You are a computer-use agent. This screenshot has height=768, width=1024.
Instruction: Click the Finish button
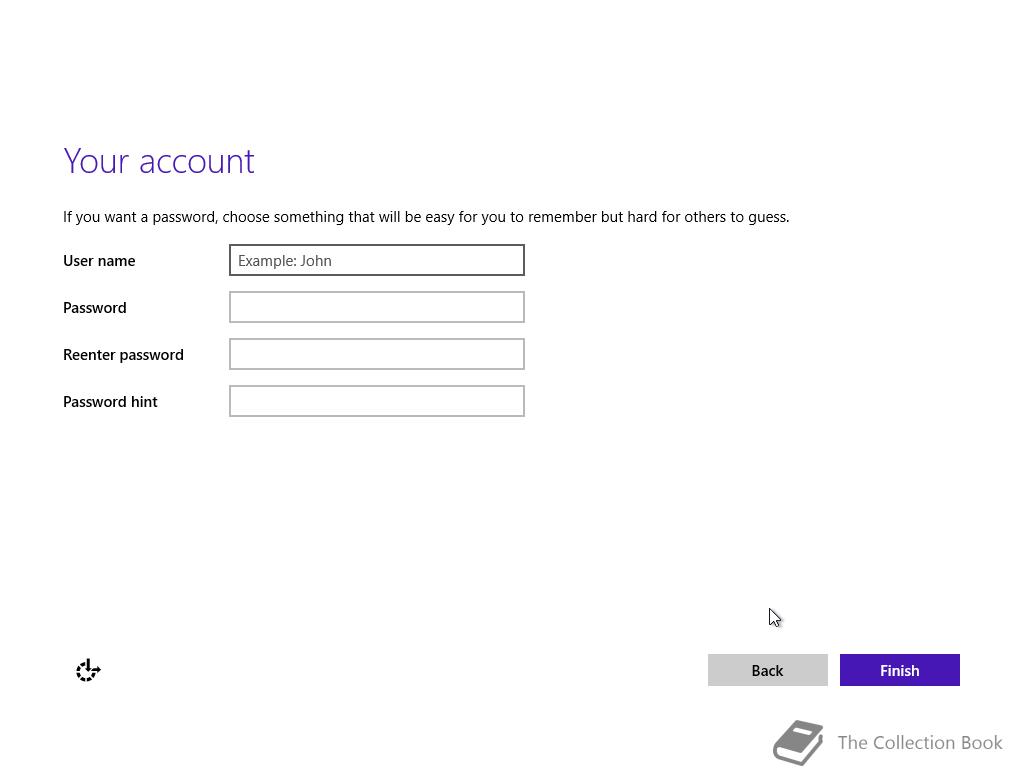pyautogui.click(x=899, y=670)
